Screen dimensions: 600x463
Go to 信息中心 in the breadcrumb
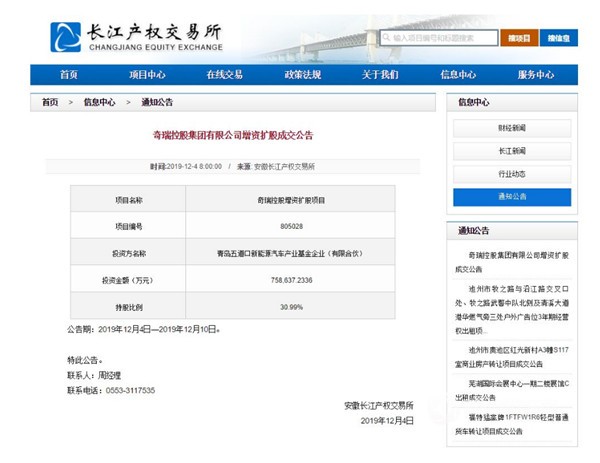click(99, 102)
